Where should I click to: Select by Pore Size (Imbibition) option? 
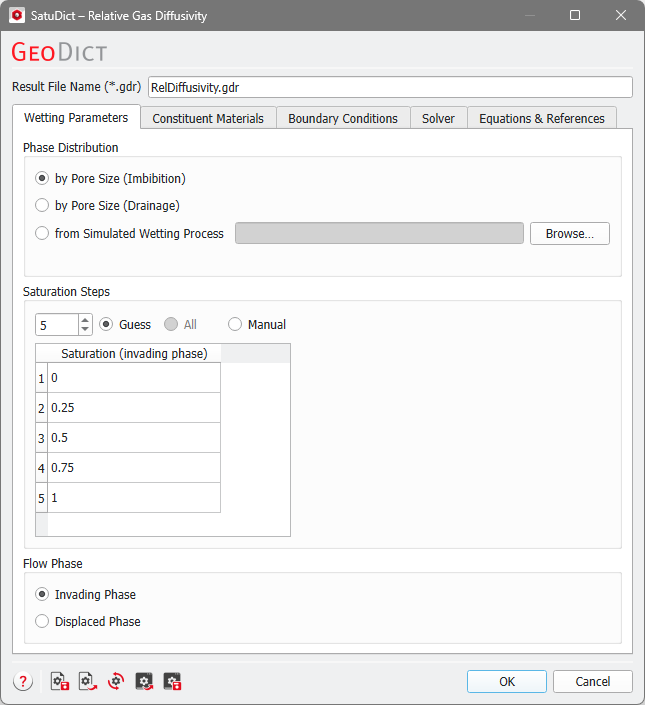tap(111, 178)
